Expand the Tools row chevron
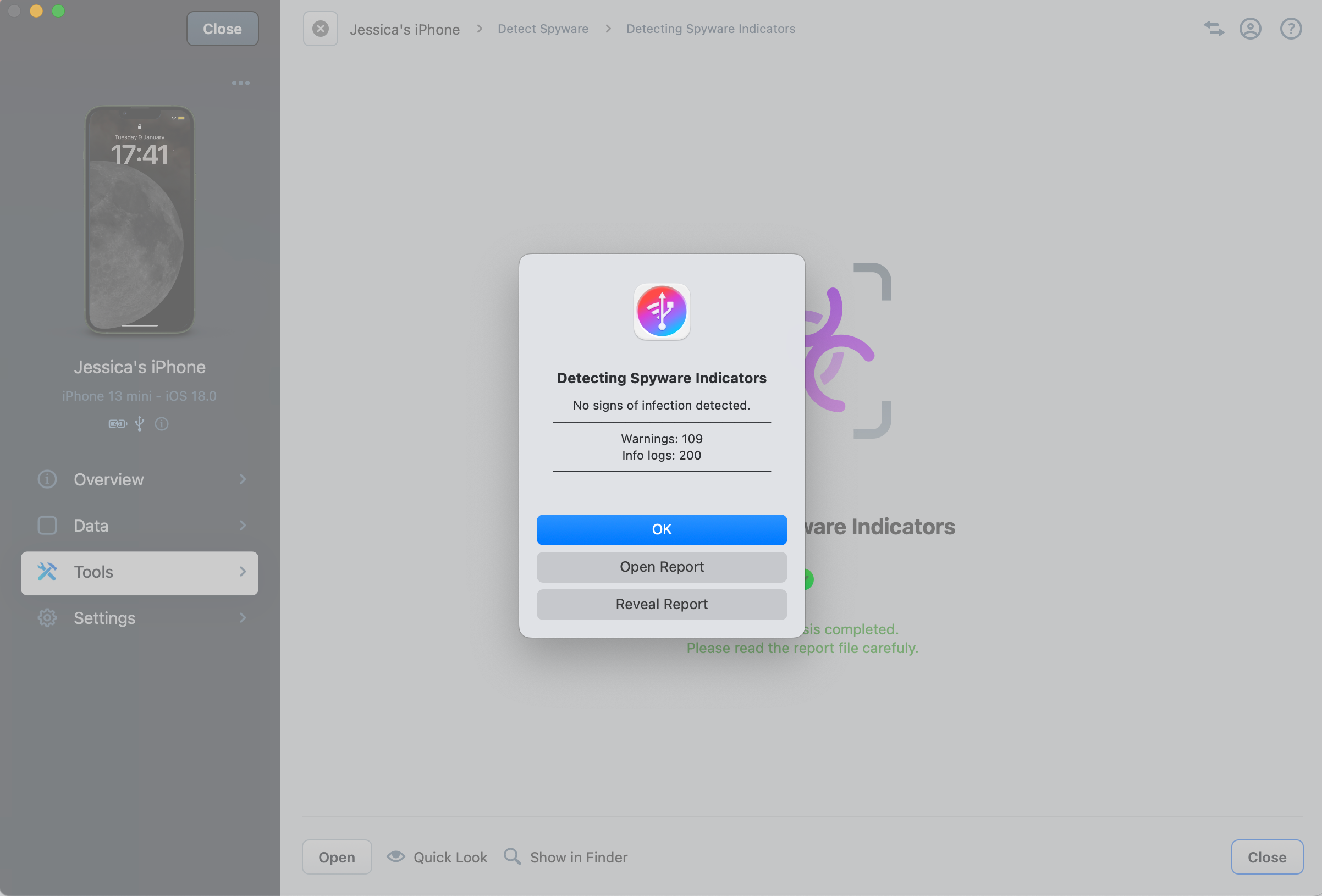 click(243, 571)
